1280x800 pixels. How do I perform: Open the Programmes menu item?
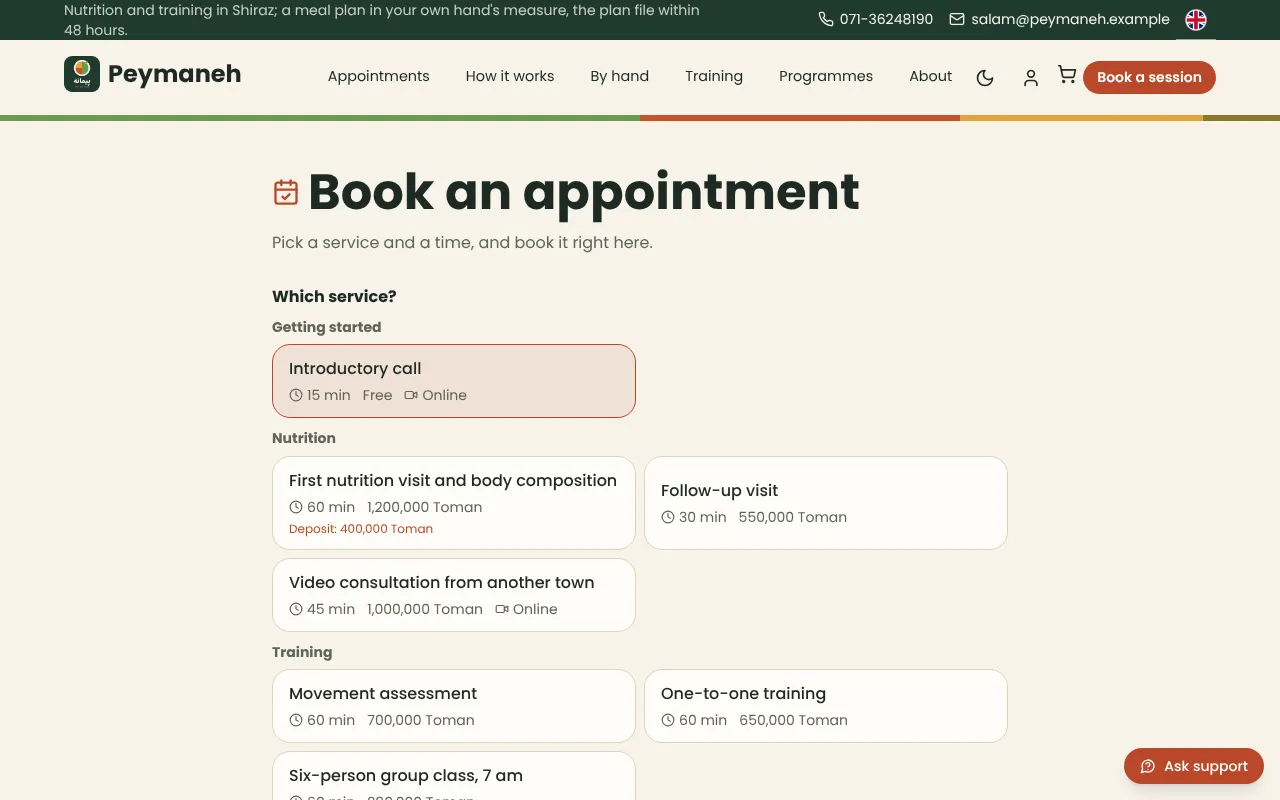pos(826,76)
